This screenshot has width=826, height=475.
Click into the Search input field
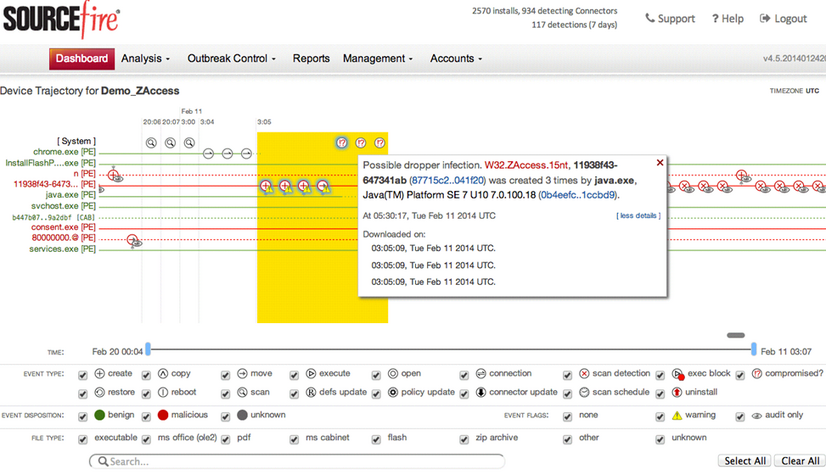(297, 461)
